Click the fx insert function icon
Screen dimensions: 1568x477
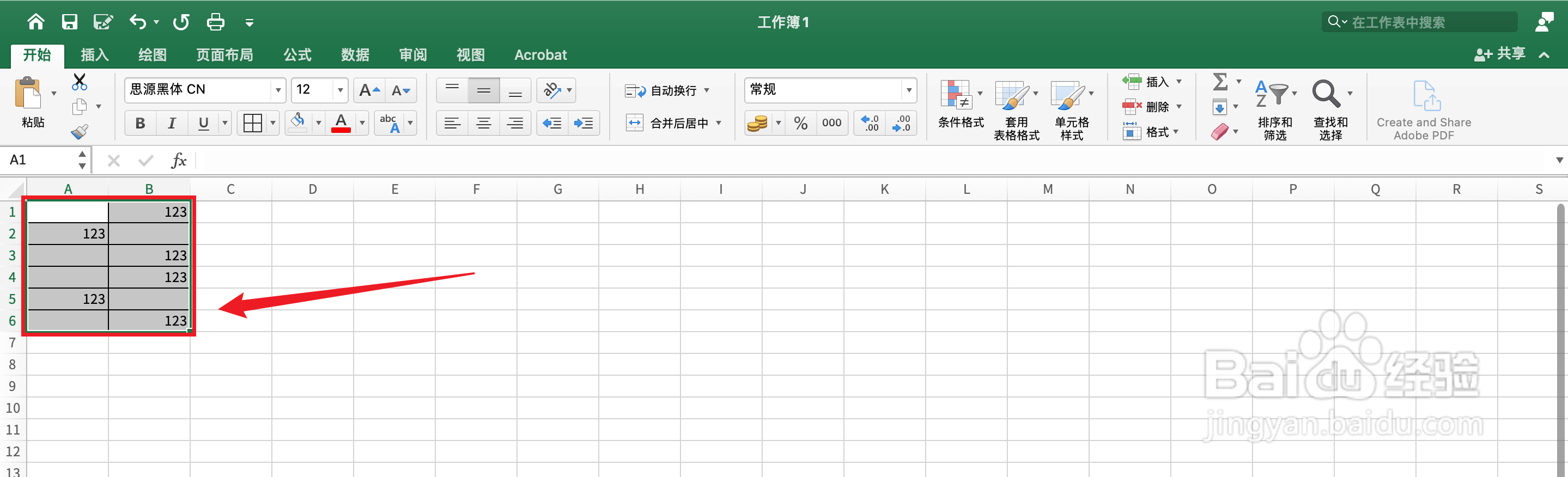178,161
